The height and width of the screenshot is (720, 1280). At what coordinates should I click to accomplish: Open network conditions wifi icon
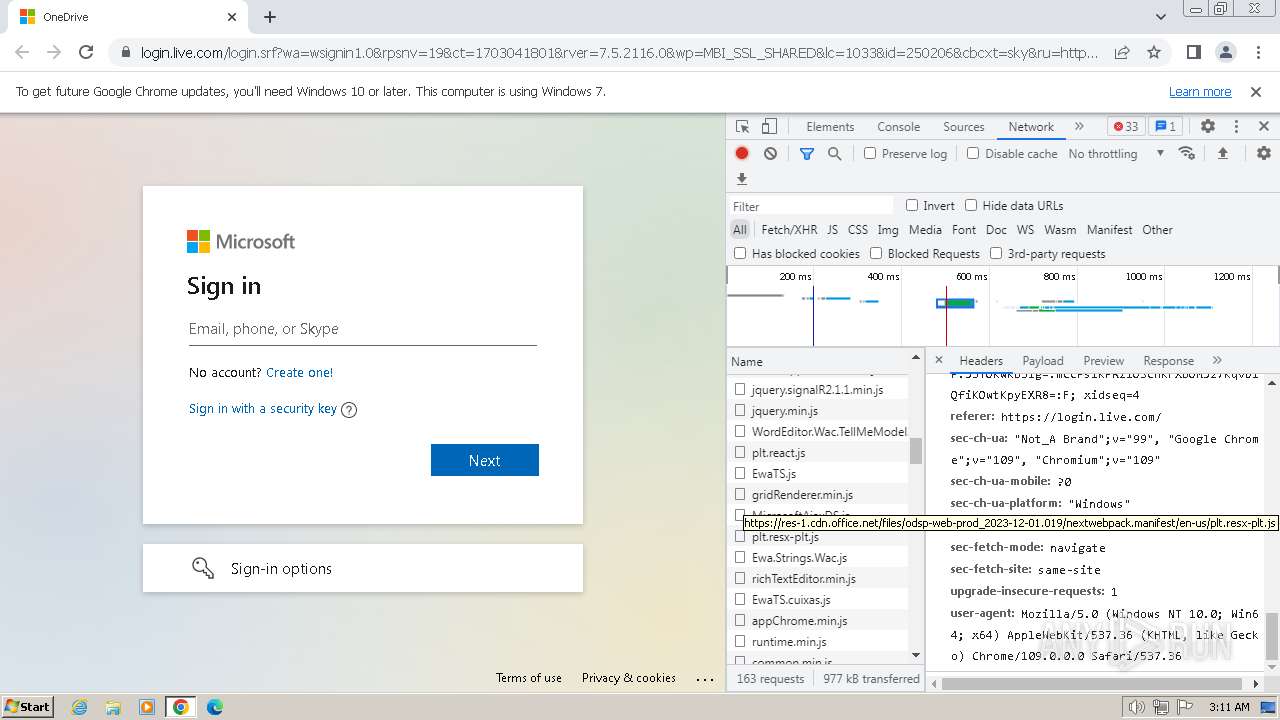tap(1187, 153)
